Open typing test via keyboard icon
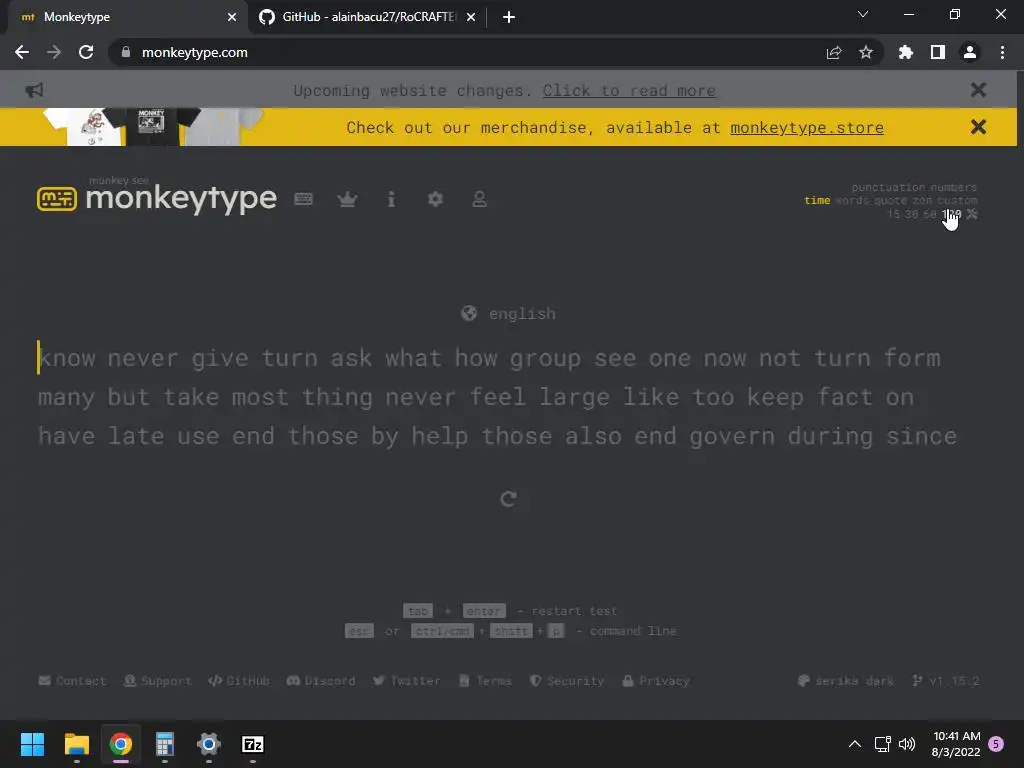The height and width of the screenshot is (768, 1024). 303,199
